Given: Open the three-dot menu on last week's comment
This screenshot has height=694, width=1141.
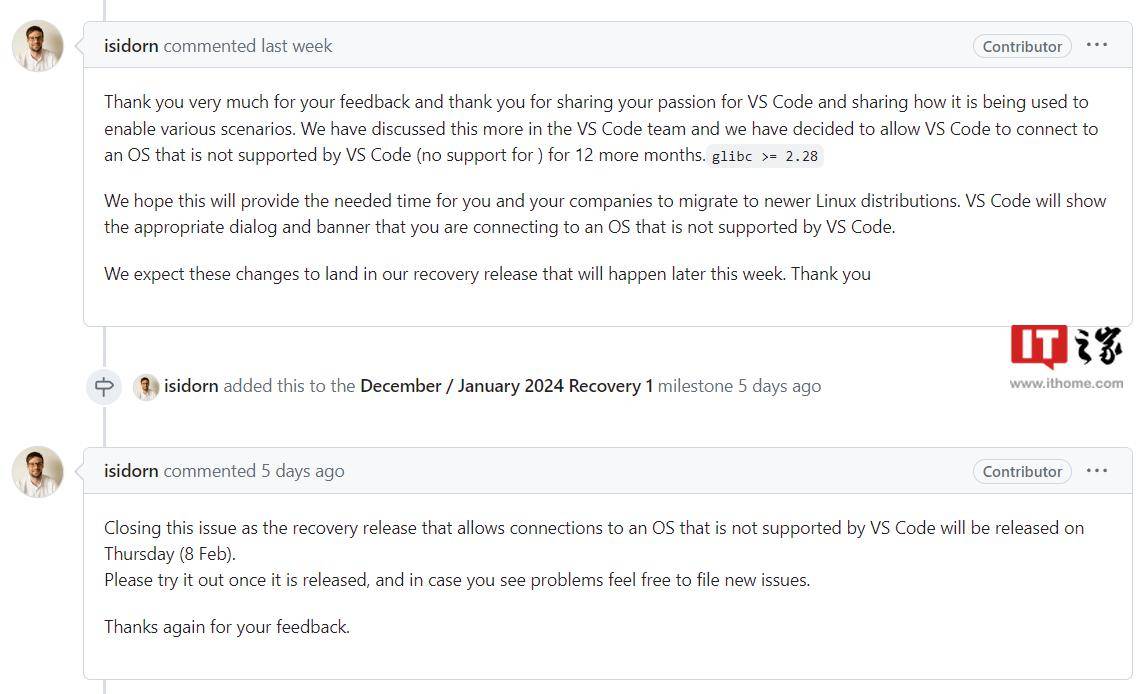Looking at the screenshot, I should pos(1097,45).
